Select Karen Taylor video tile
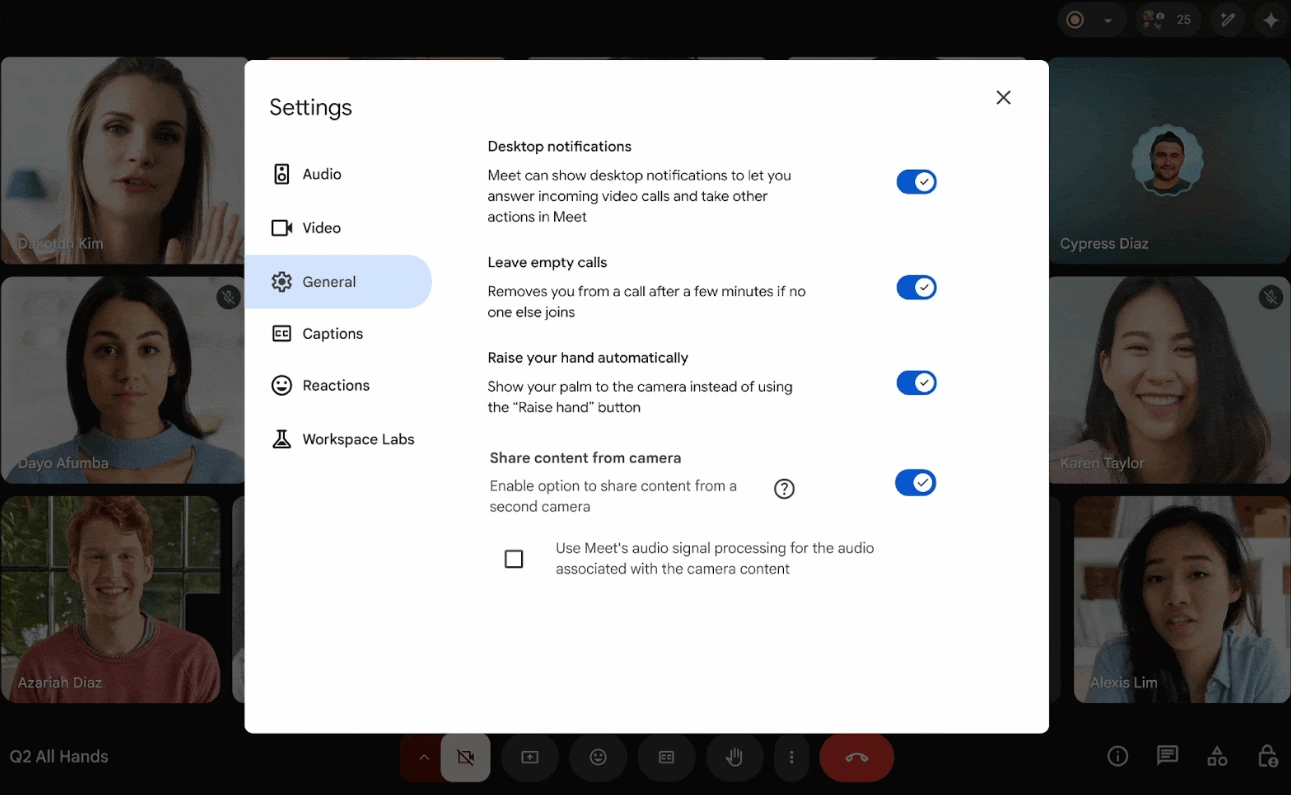Screen dimensions: 1291x795 [x=1168, y=380]
